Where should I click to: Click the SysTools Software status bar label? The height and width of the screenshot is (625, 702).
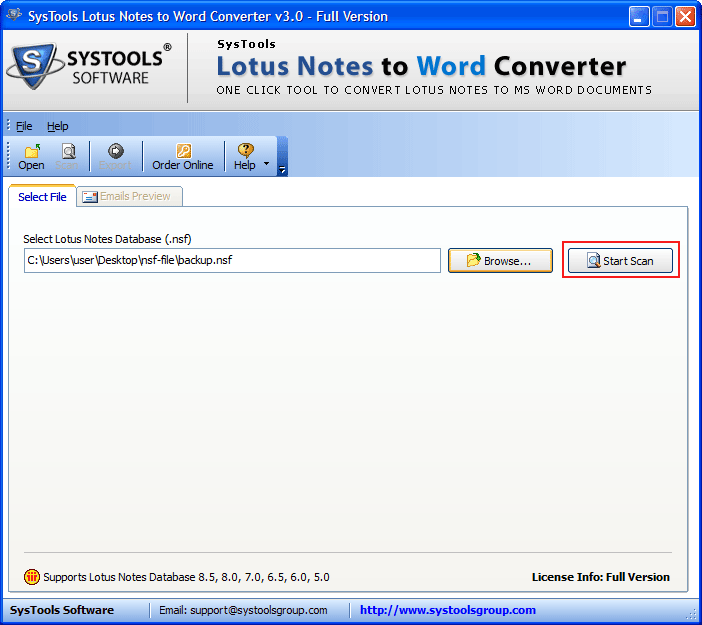[x=62, y=610]
